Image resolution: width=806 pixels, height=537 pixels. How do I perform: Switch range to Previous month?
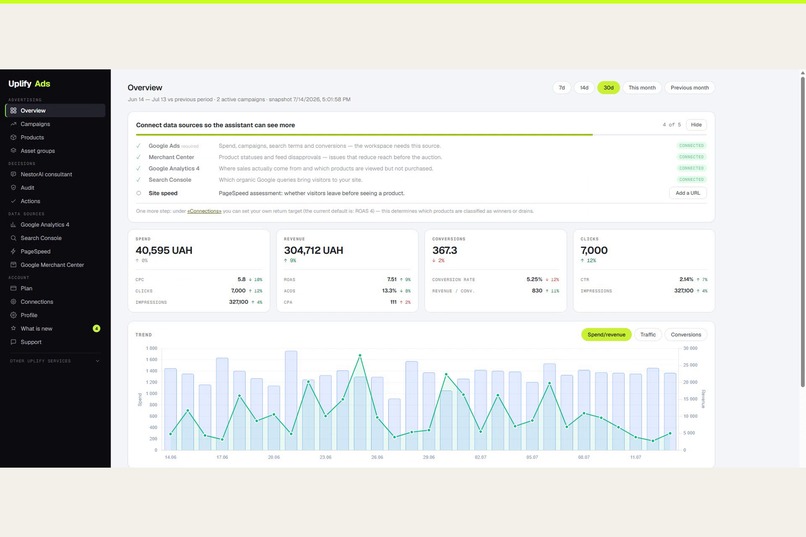pos(689,88)
